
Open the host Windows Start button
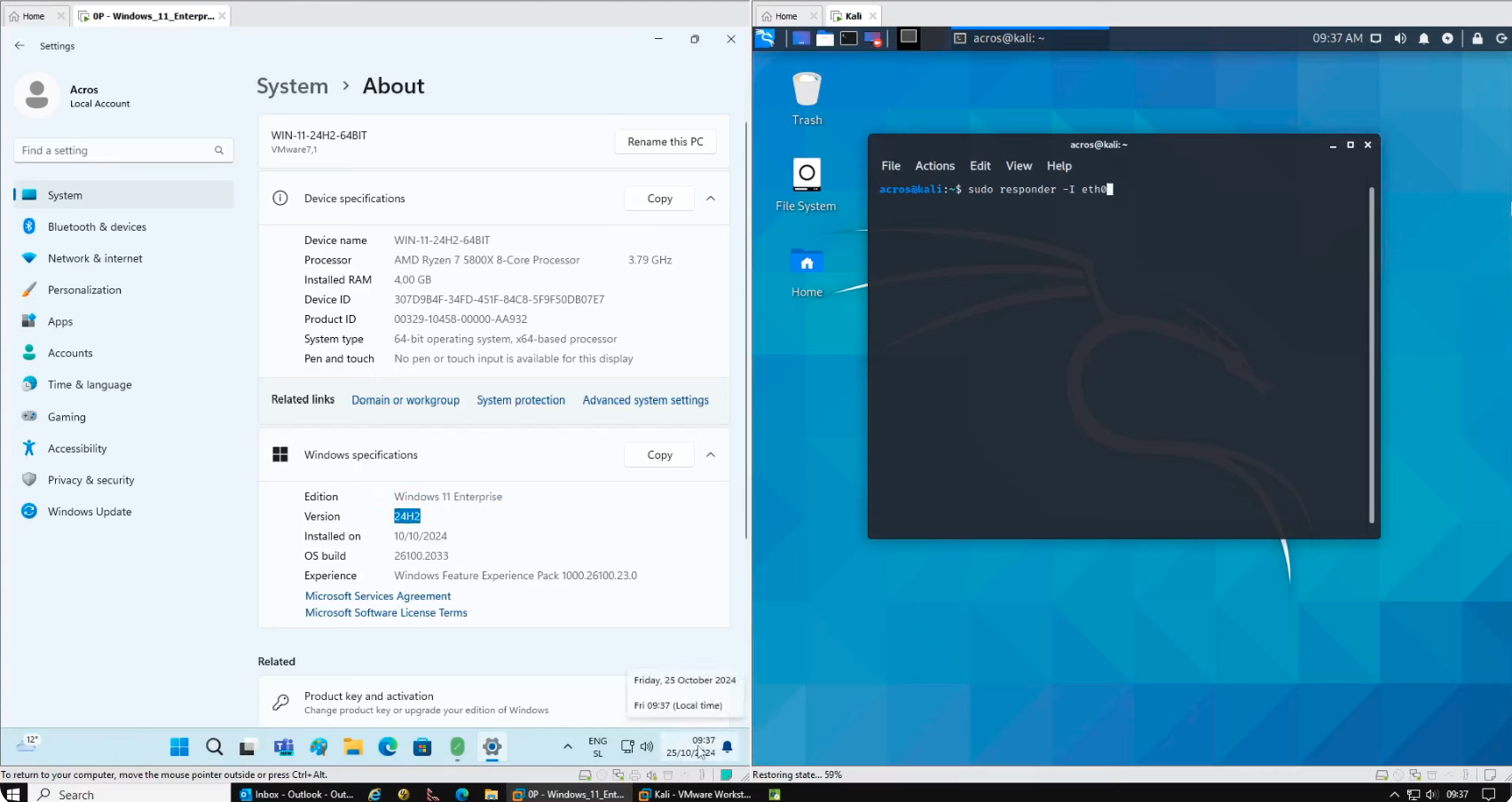click(x=12, y=794)
